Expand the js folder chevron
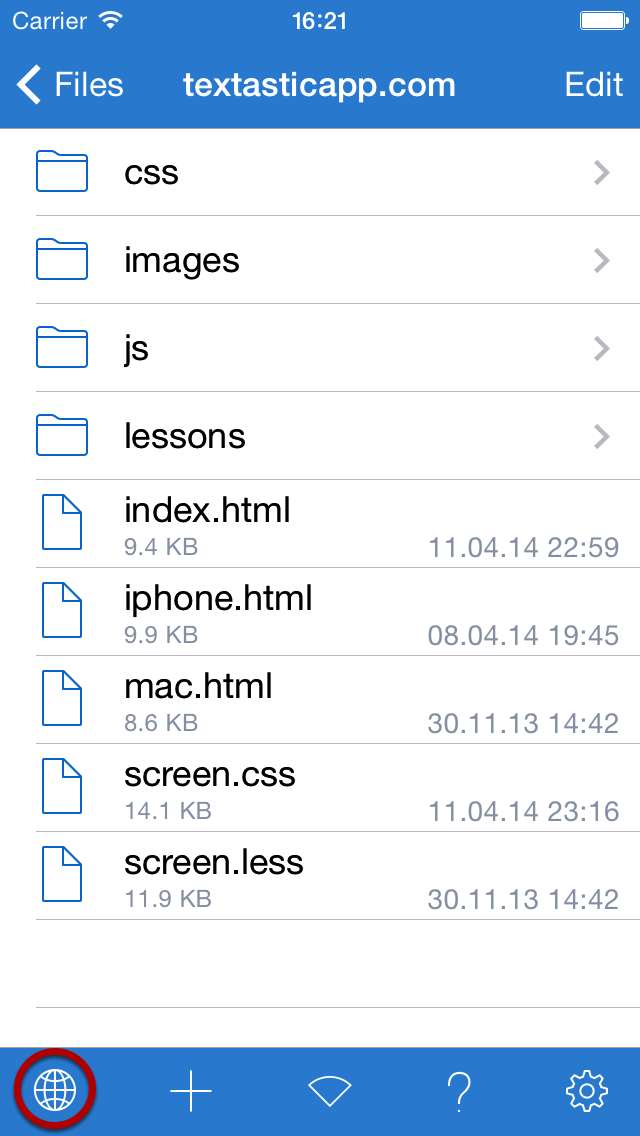The image size is (640, 1136). 602,348
